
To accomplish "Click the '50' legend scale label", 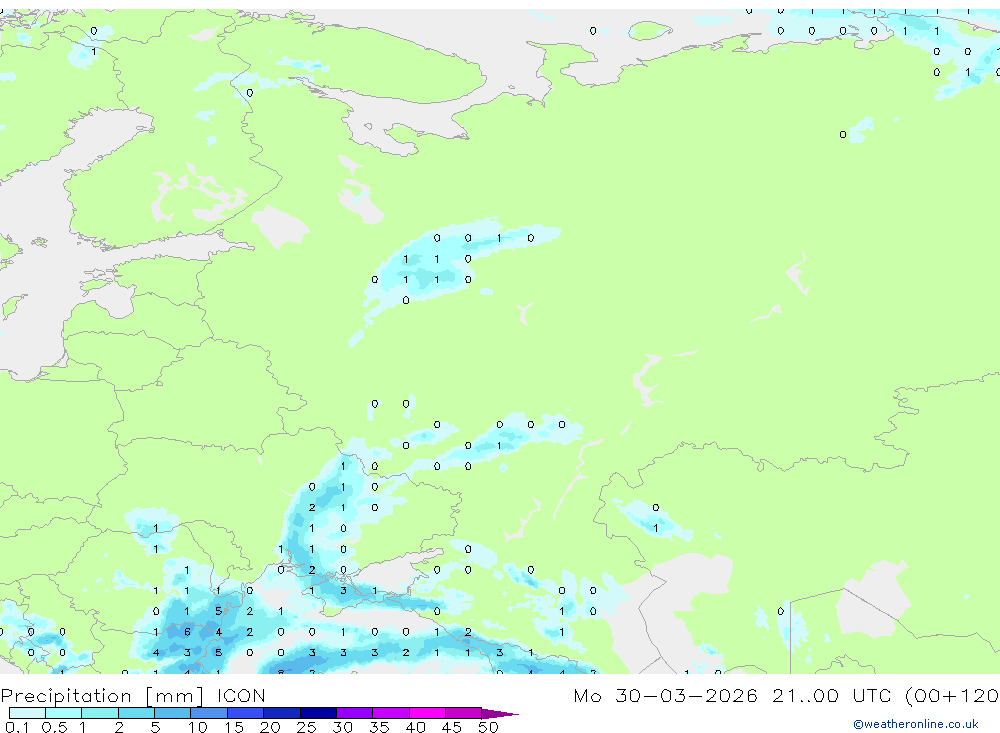I will pos(488,727).
